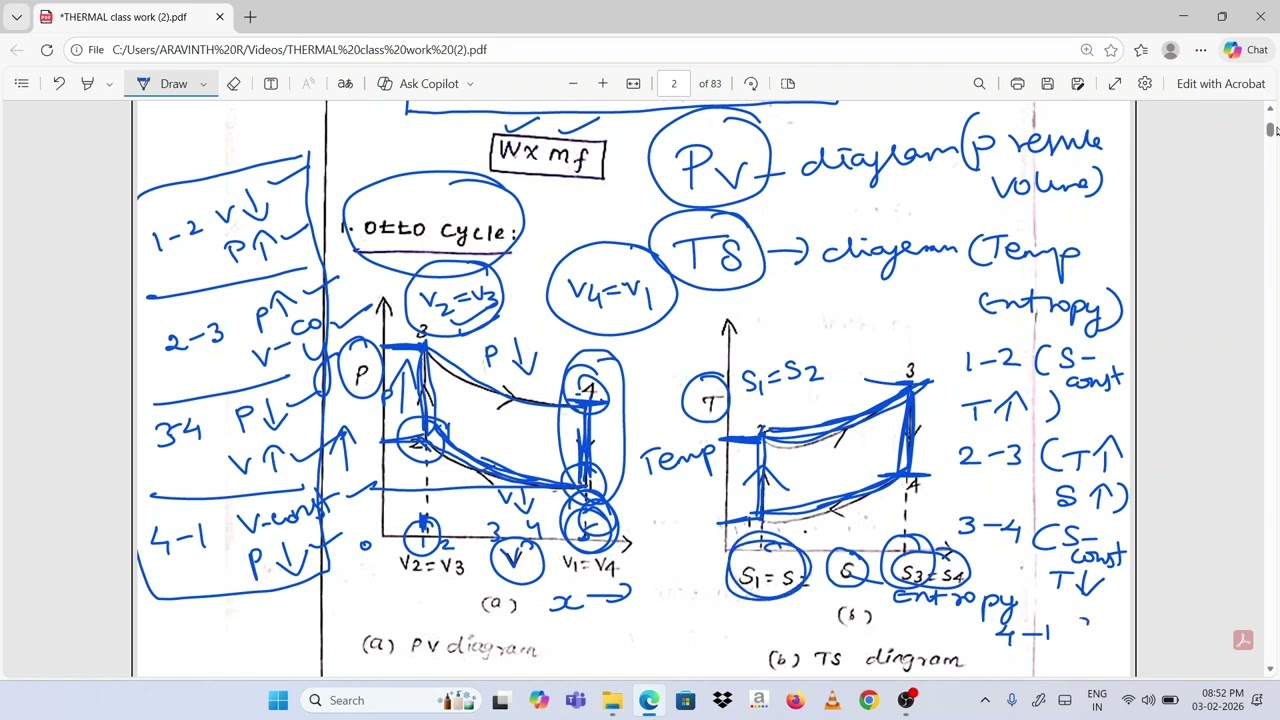Click the Read aloud icon
1280x720 pixels.
pos(308,84)
